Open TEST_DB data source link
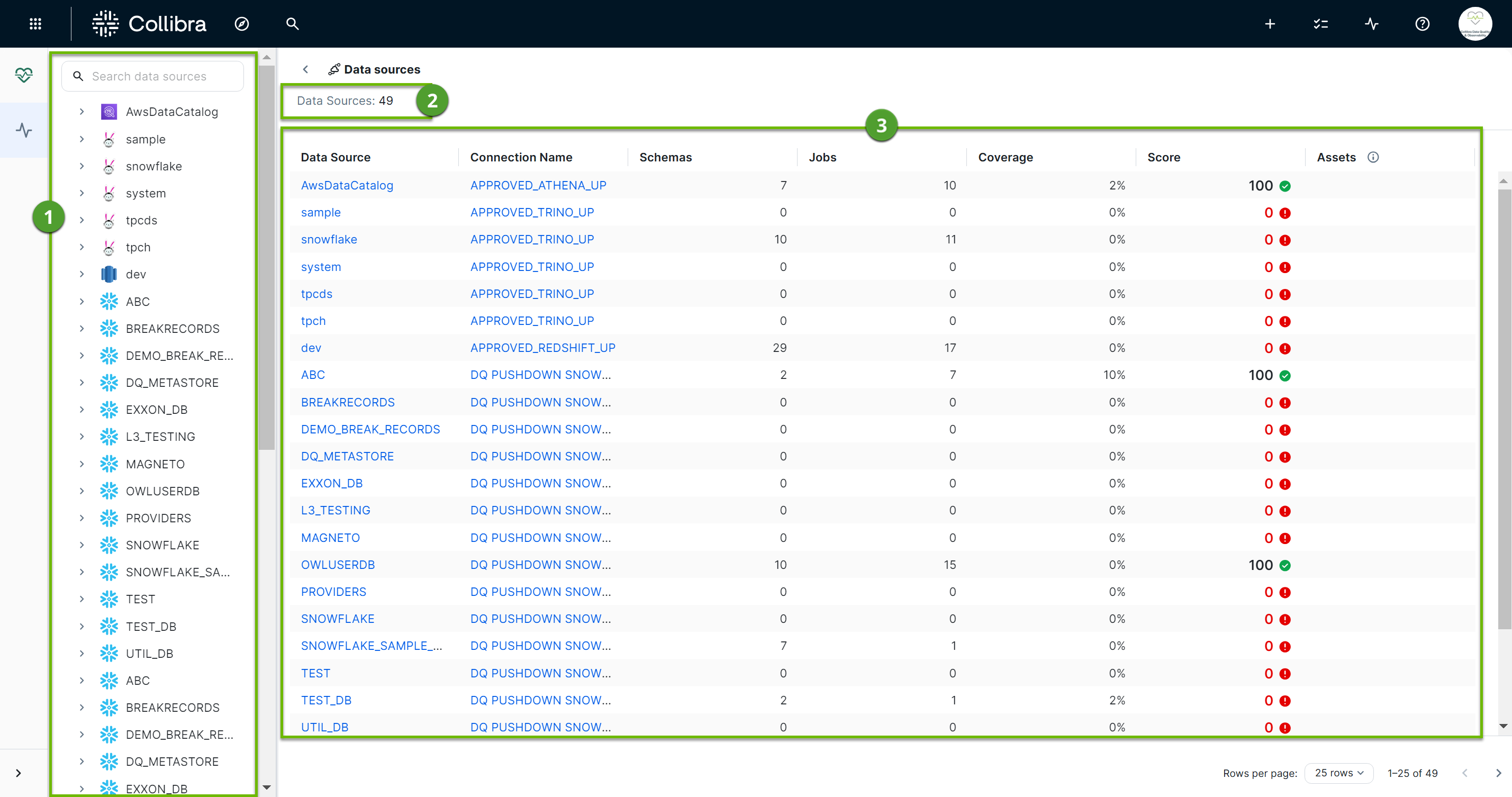1512x797 pixels. (x=327, y=700)
